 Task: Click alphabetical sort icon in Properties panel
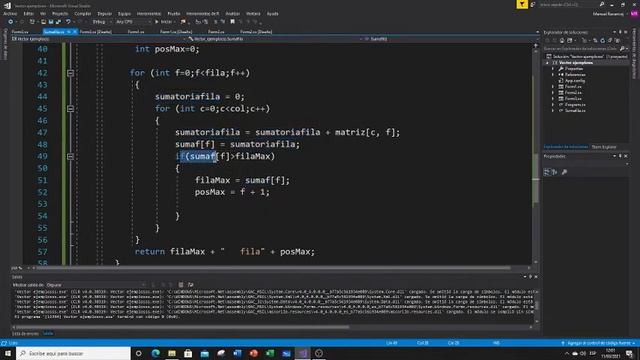click(555, 172)
